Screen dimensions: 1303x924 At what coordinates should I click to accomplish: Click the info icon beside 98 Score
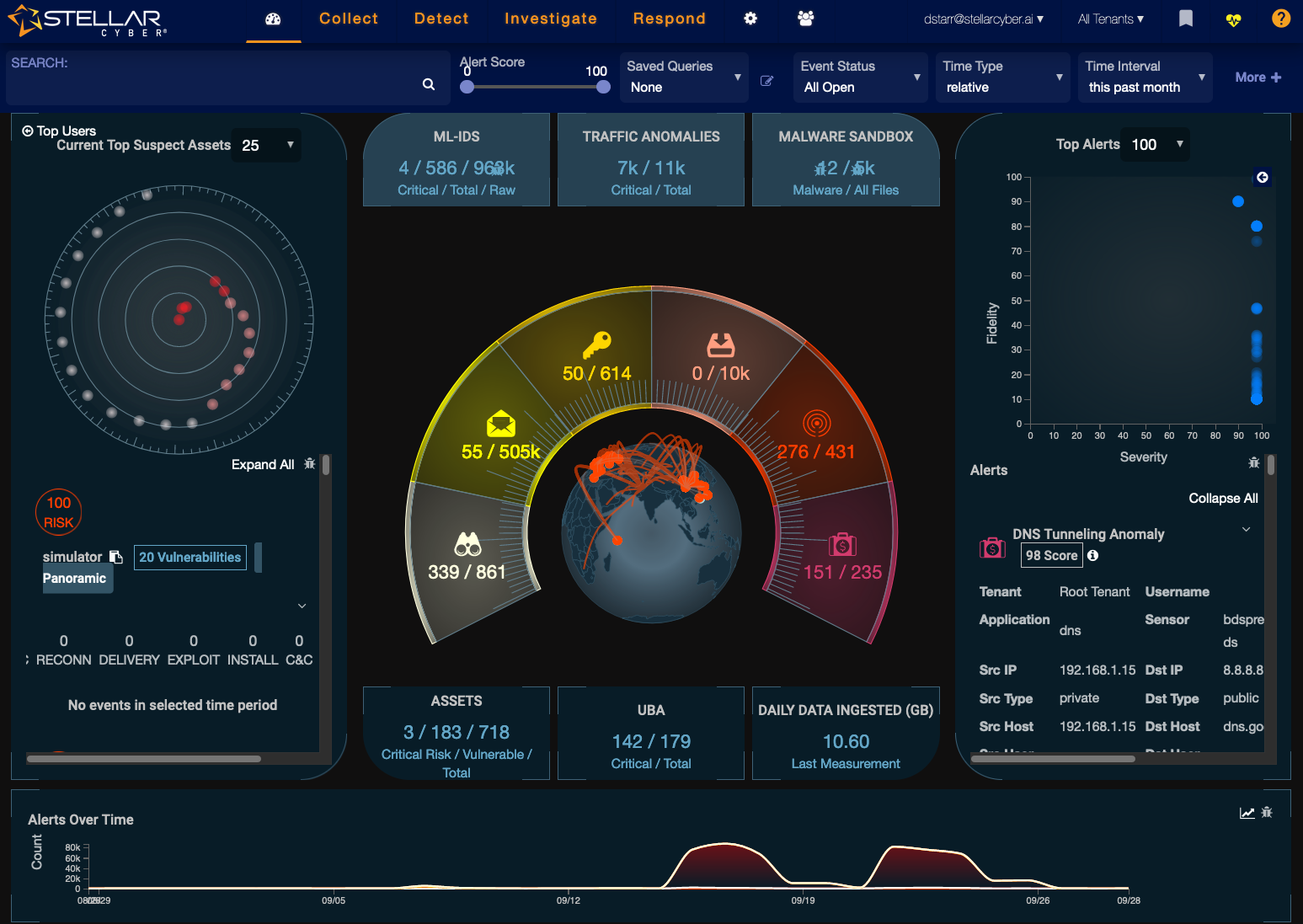(x=1092, y=556)
